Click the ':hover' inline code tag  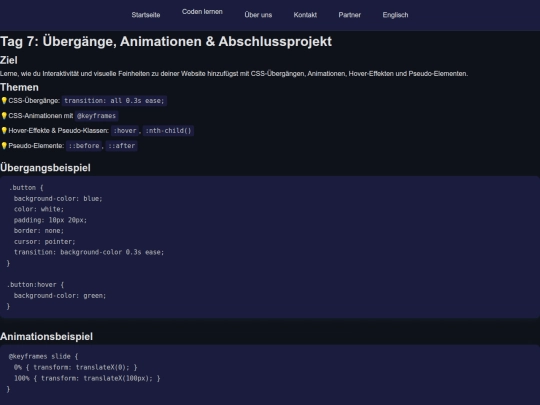(125, 131)
